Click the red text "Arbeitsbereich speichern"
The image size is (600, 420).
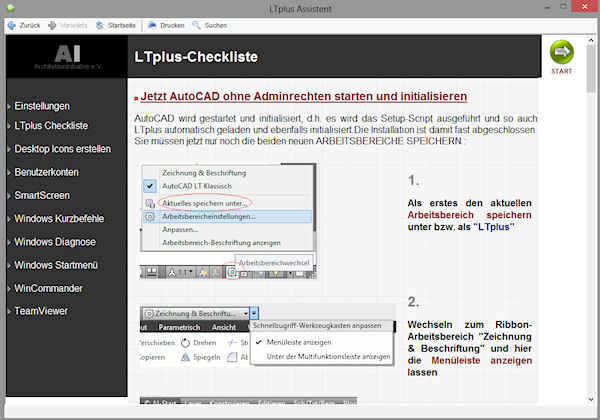[x=470, y=215]
